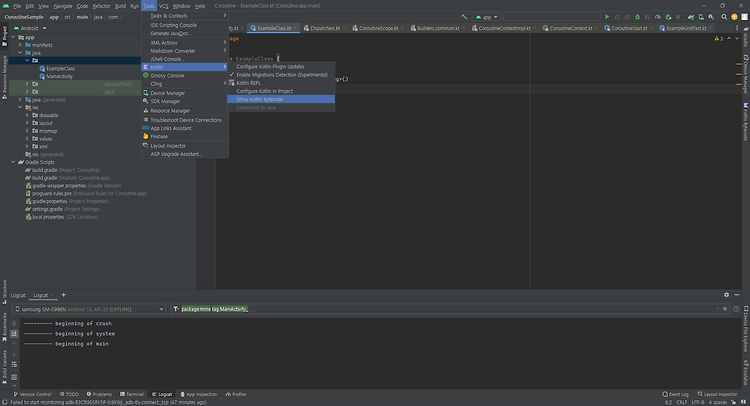Open Layout Inspector from the Tools menu
The width and height of the screenshot is (750, 406).
[185, 145]
